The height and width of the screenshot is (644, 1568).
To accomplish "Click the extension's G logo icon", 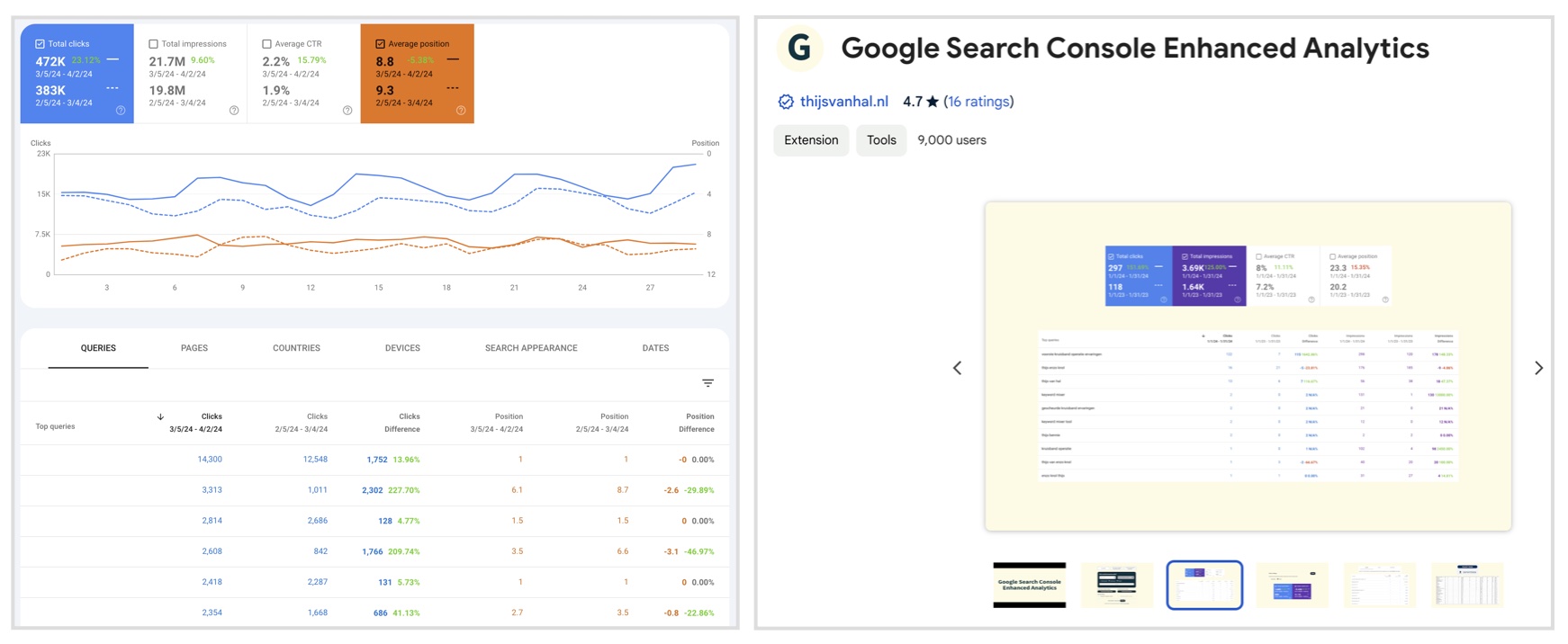I will pyautogui.click(x=799, y=48).
